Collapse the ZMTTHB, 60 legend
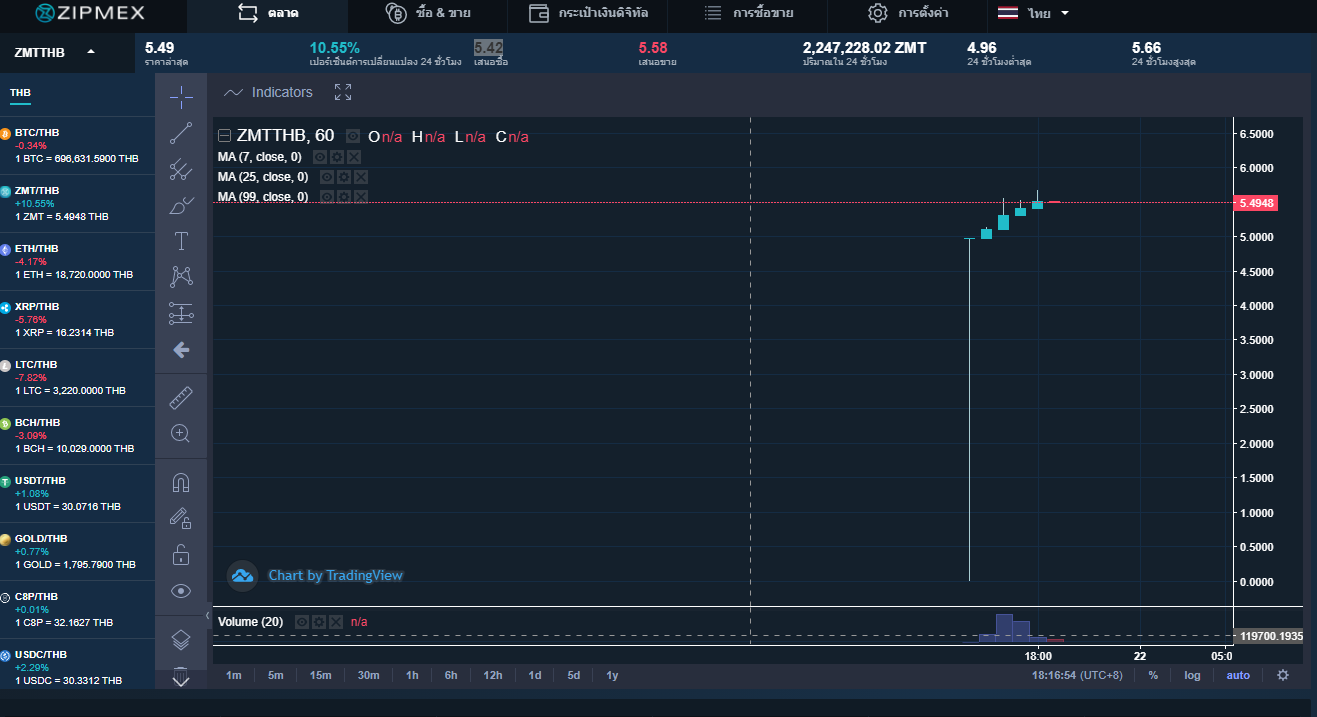Screen dimensions: 1317x717 (x=224, y=134)
